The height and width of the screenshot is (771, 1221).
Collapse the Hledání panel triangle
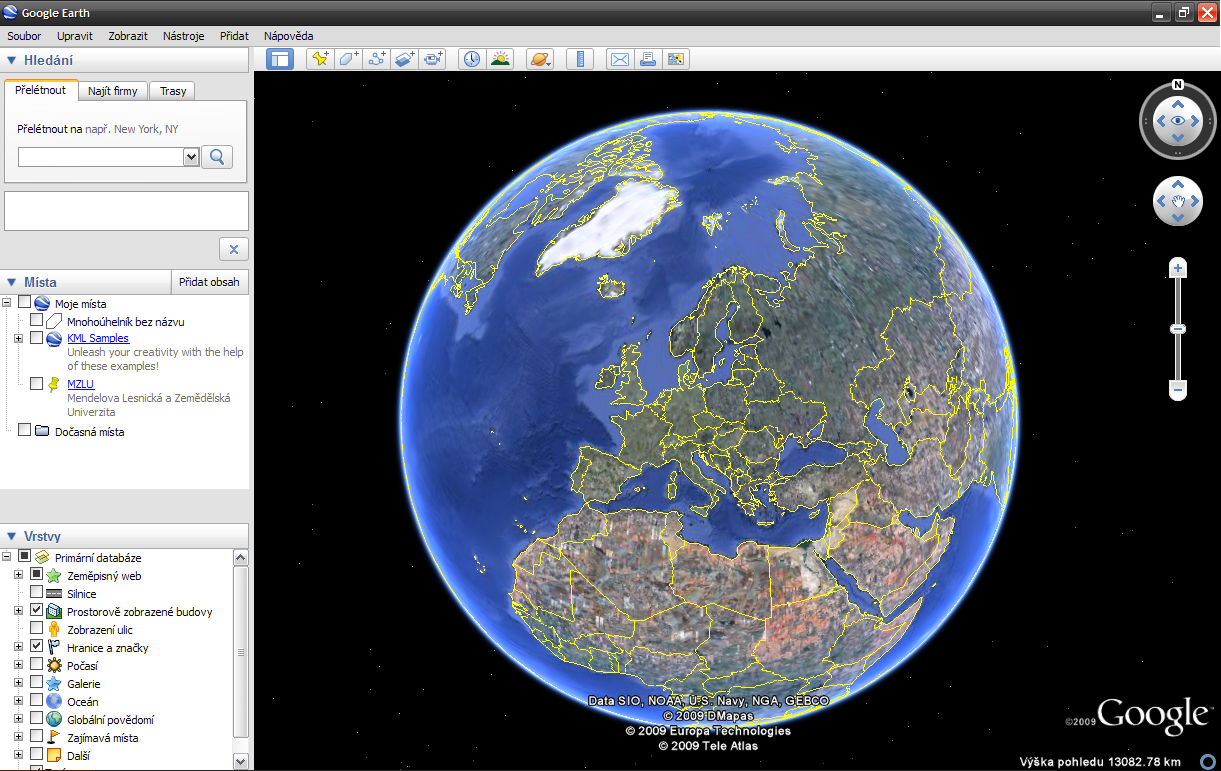[12, 60]
